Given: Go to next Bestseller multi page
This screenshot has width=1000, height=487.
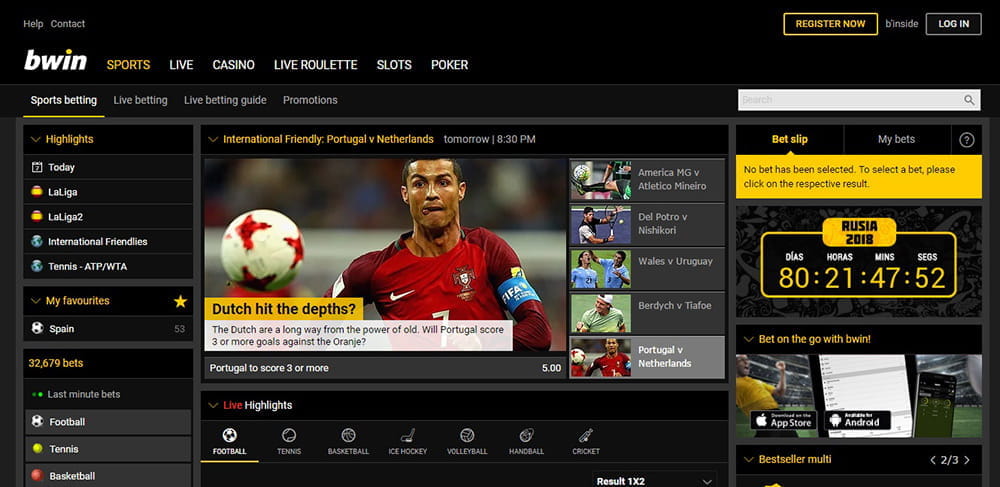Looking at the screenshot, I should click(x=967, y=460).
